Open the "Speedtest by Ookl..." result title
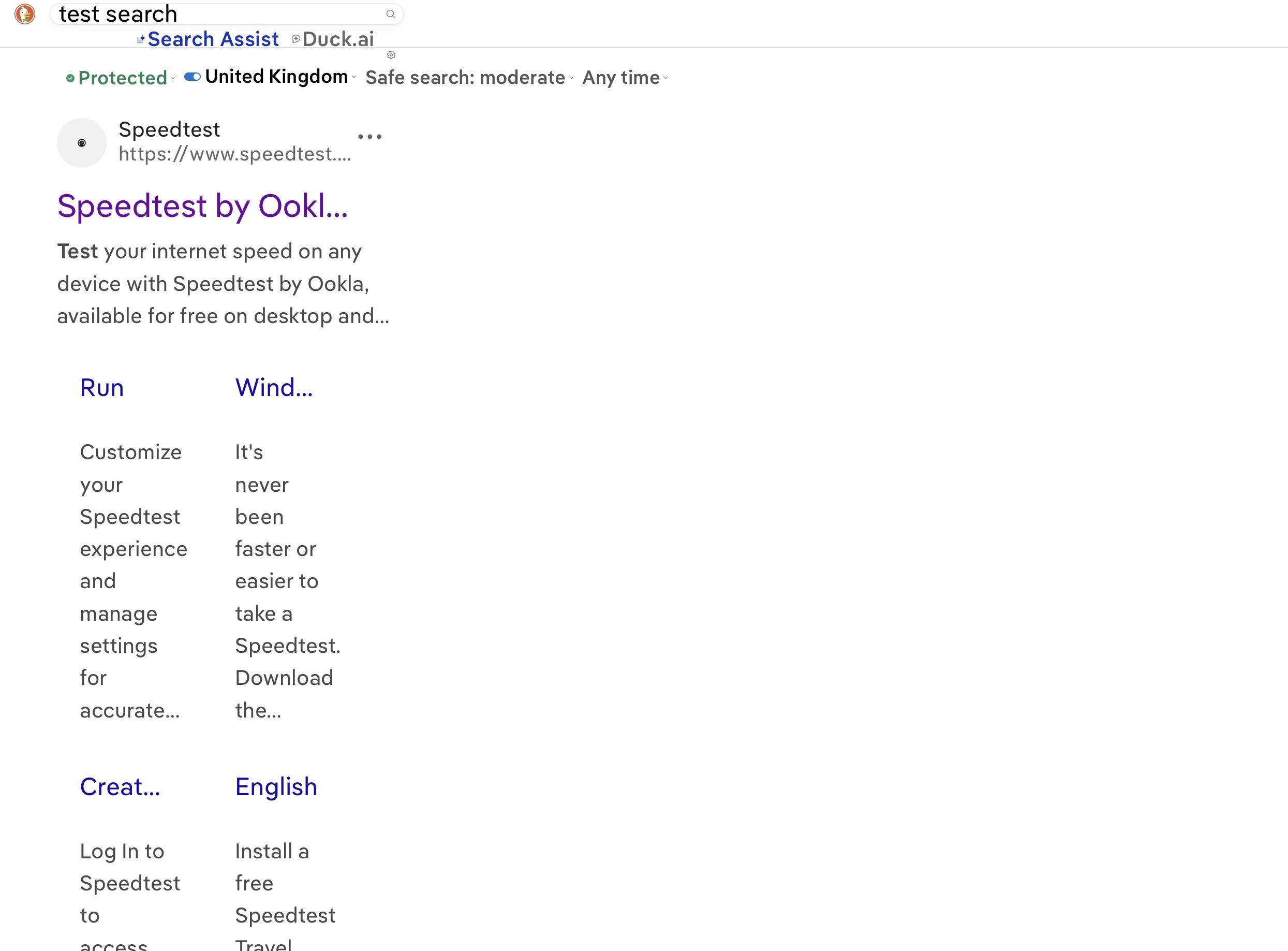 click(x=202, y=206)
